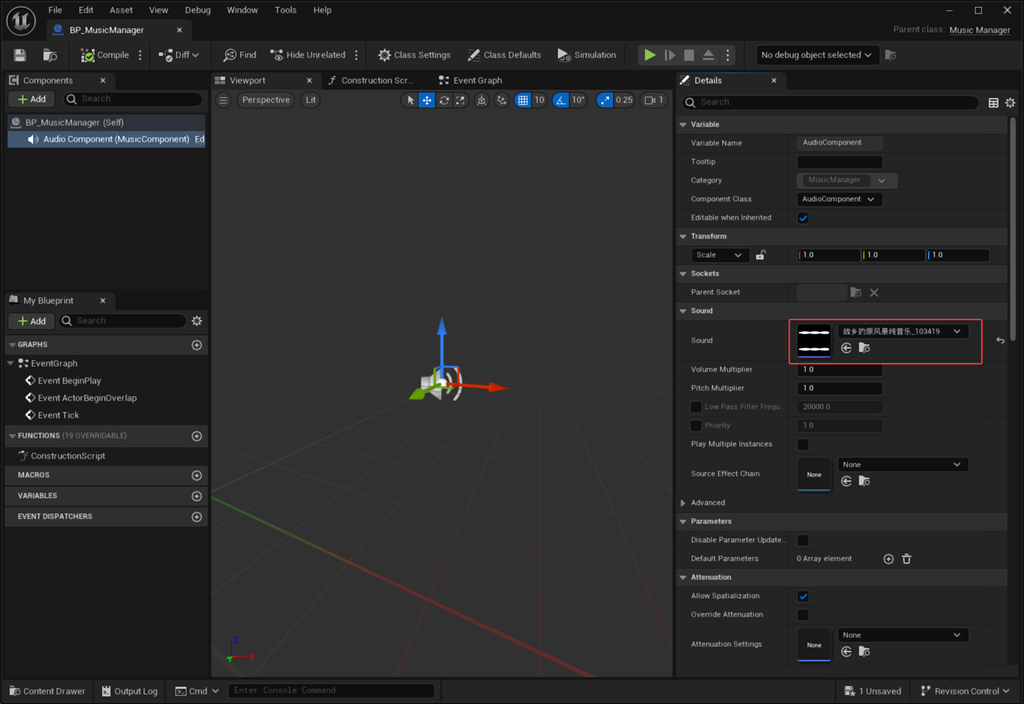Toggle surface snapping icon
This screenshot has width=1024, height=704.
(502, 100)
